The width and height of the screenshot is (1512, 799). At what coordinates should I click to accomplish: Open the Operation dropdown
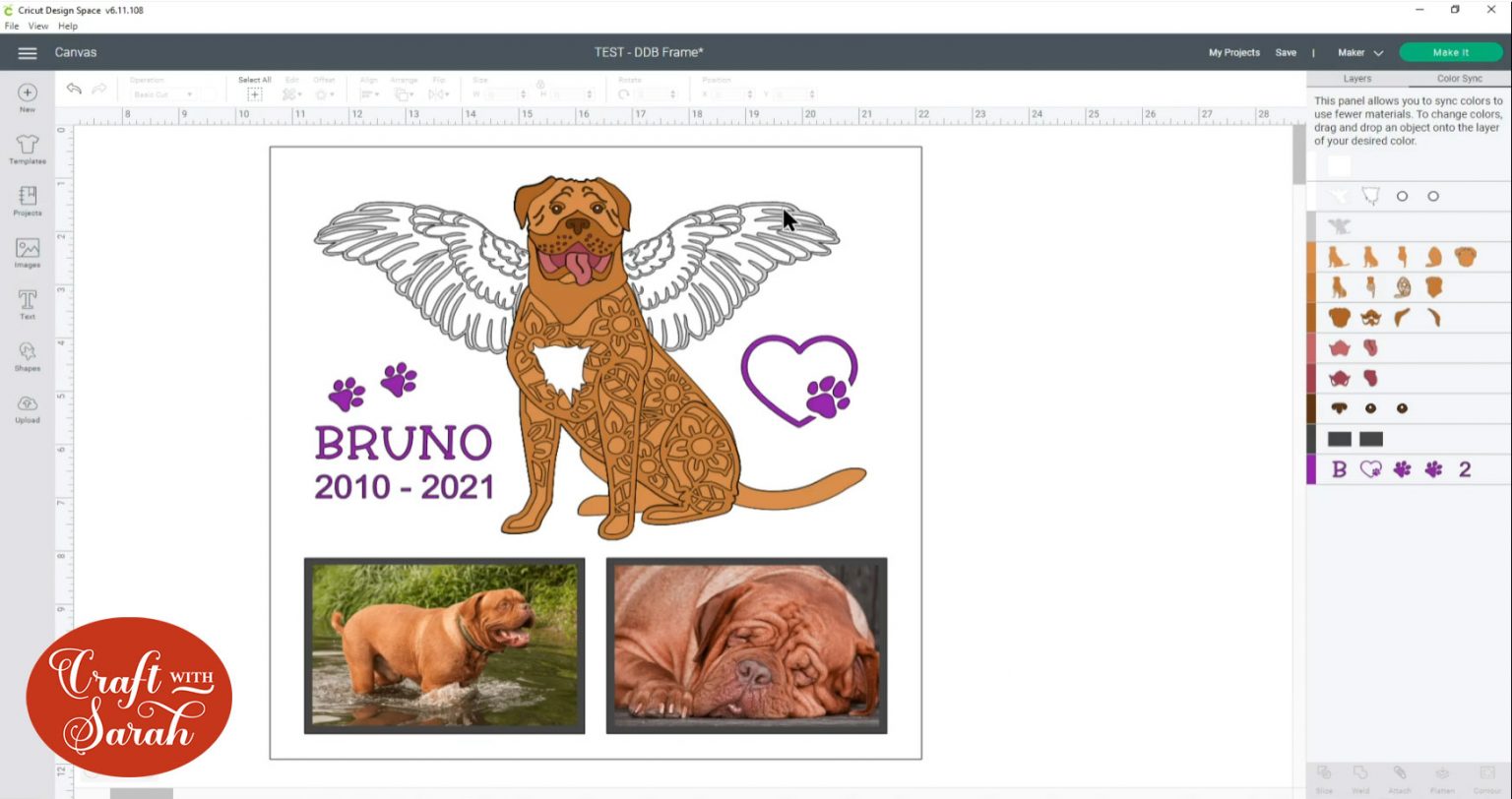tap(163, 94)
